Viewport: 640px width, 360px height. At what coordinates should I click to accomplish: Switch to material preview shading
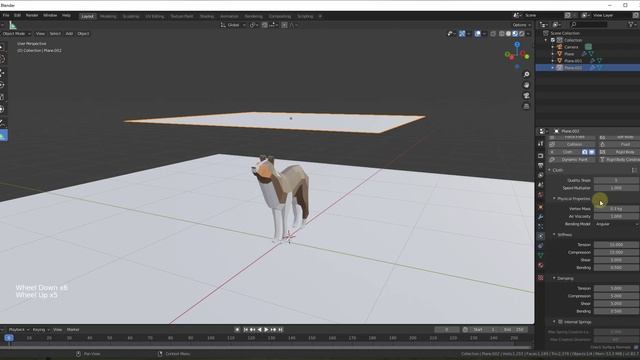coord(515,34)
